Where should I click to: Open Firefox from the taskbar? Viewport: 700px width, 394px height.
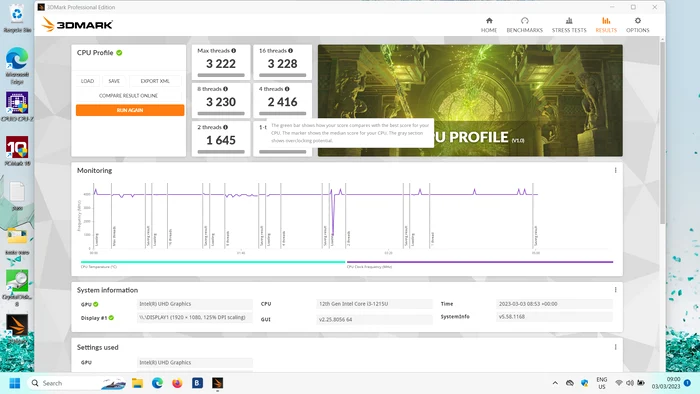pos(177,383)
